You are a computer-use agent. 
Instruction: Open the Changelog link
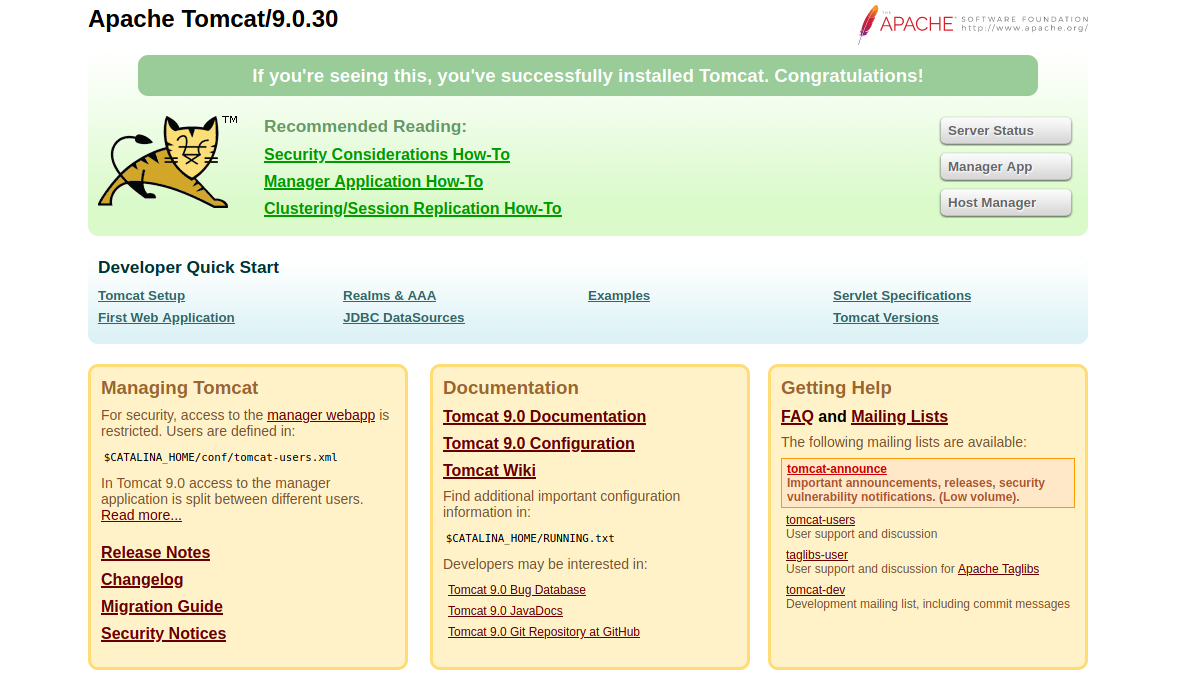(x=142, y=580)
